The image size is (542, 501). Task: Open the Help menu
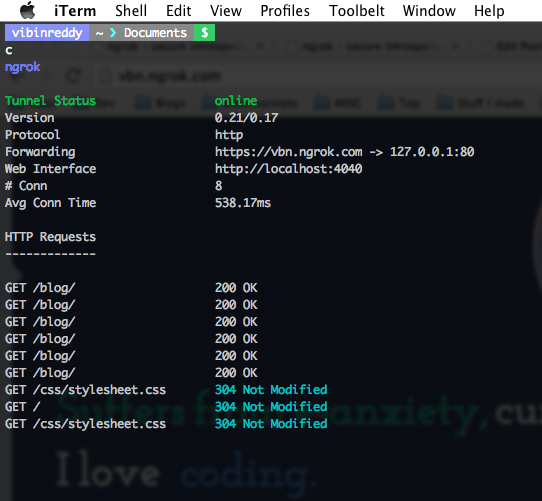pyautogui.click(x=489, y=11)
